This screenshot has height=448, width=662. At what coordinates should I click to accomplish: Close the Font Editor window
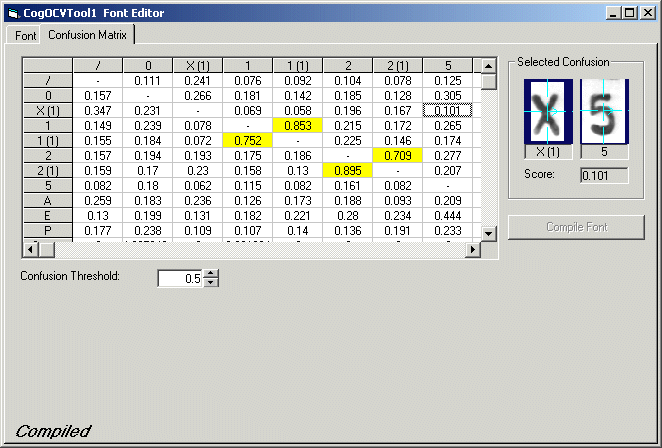point(647,13)
